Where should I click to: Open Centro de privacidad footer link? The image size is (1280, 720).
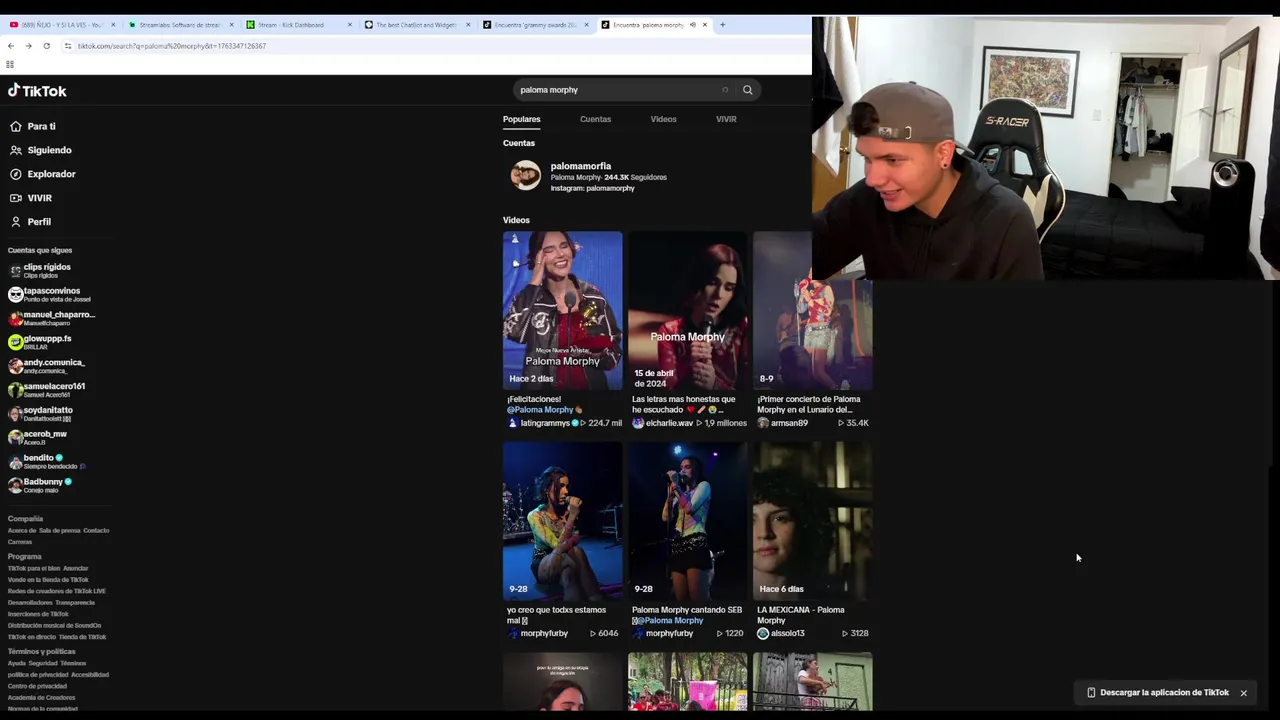point(37,687)
